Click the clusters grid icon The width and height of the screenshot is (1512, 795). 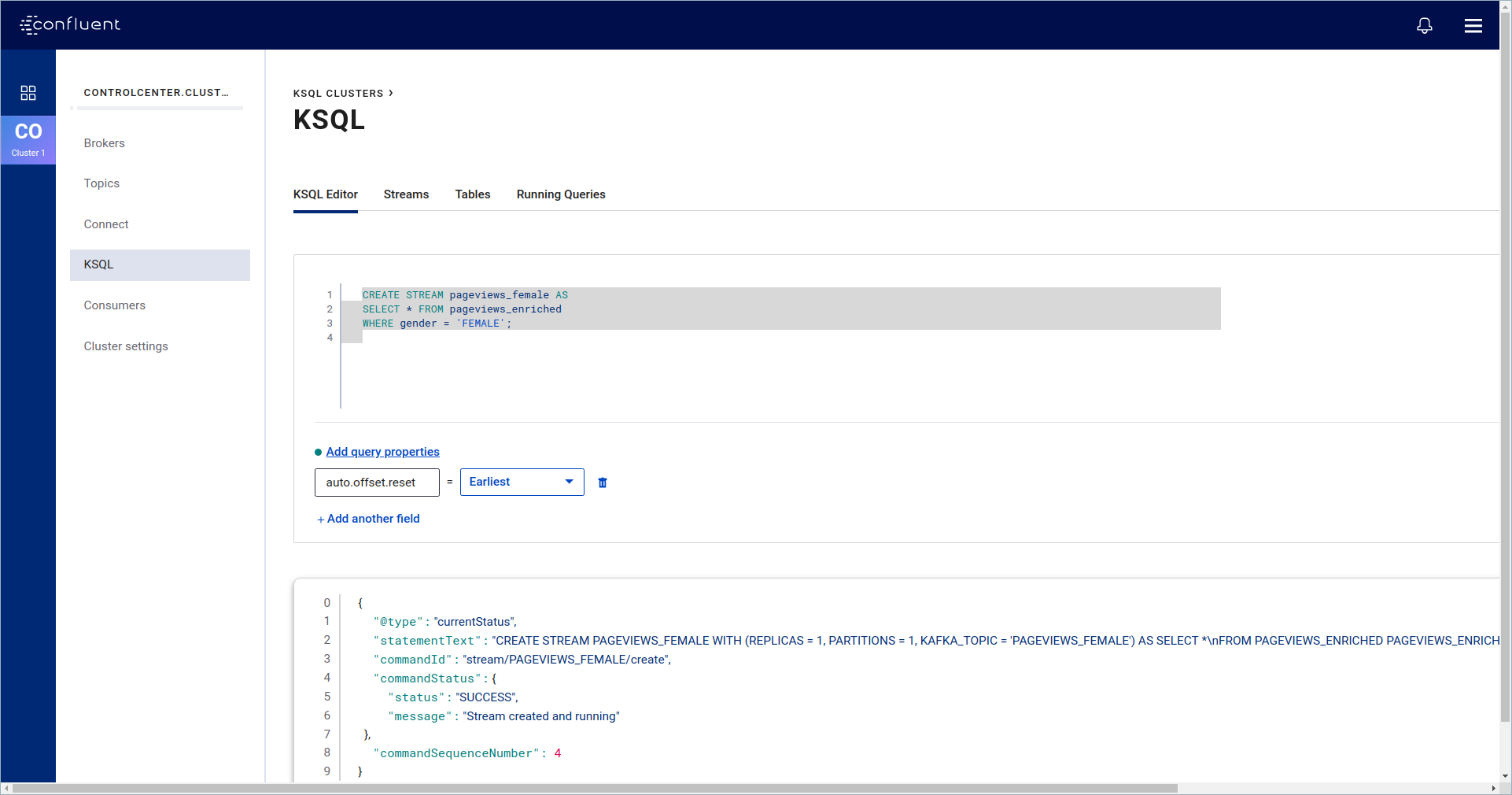pos(28,93)
